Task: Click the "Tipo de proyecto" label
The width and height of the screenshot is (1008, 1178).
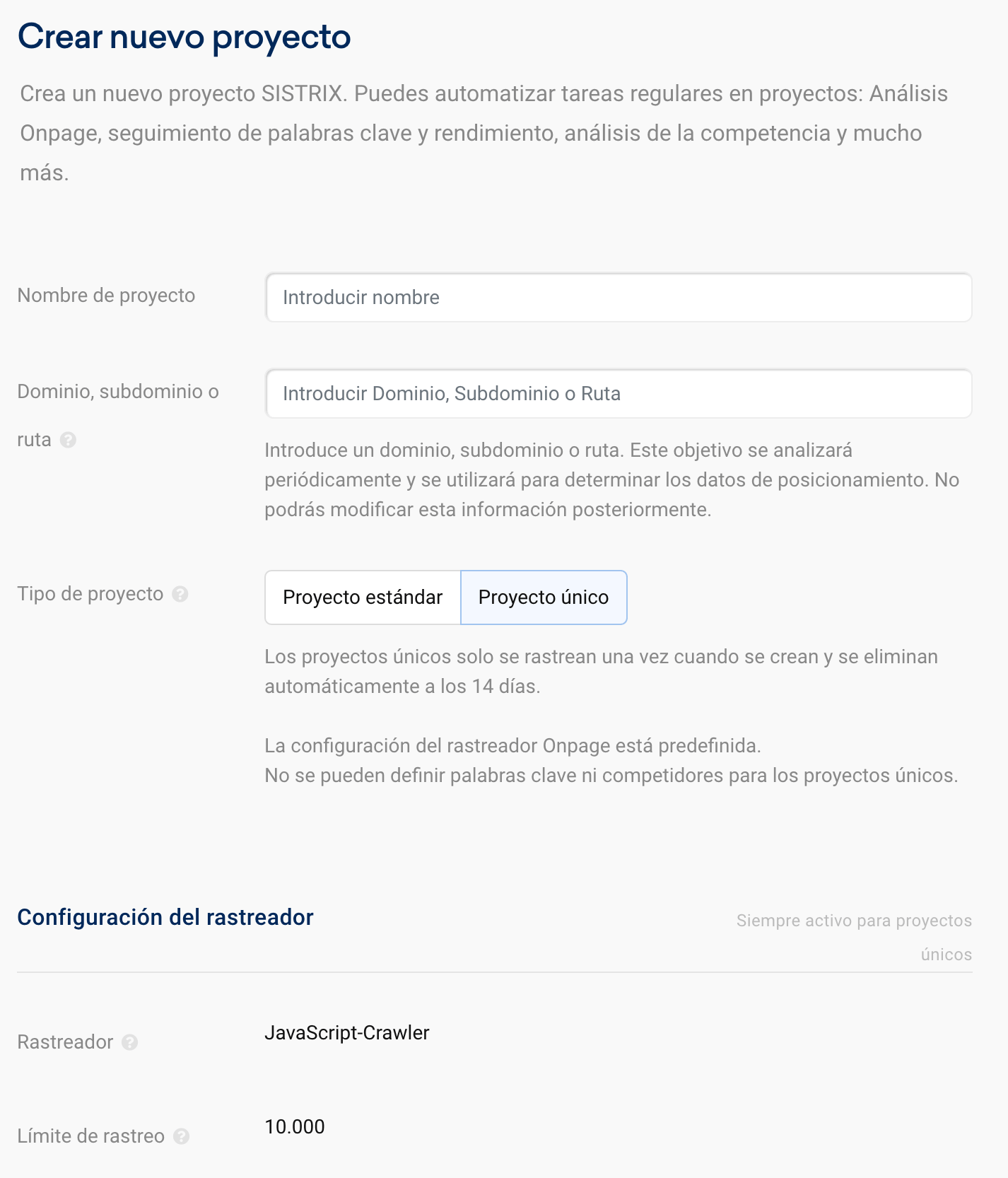Action: pos(90,594)
